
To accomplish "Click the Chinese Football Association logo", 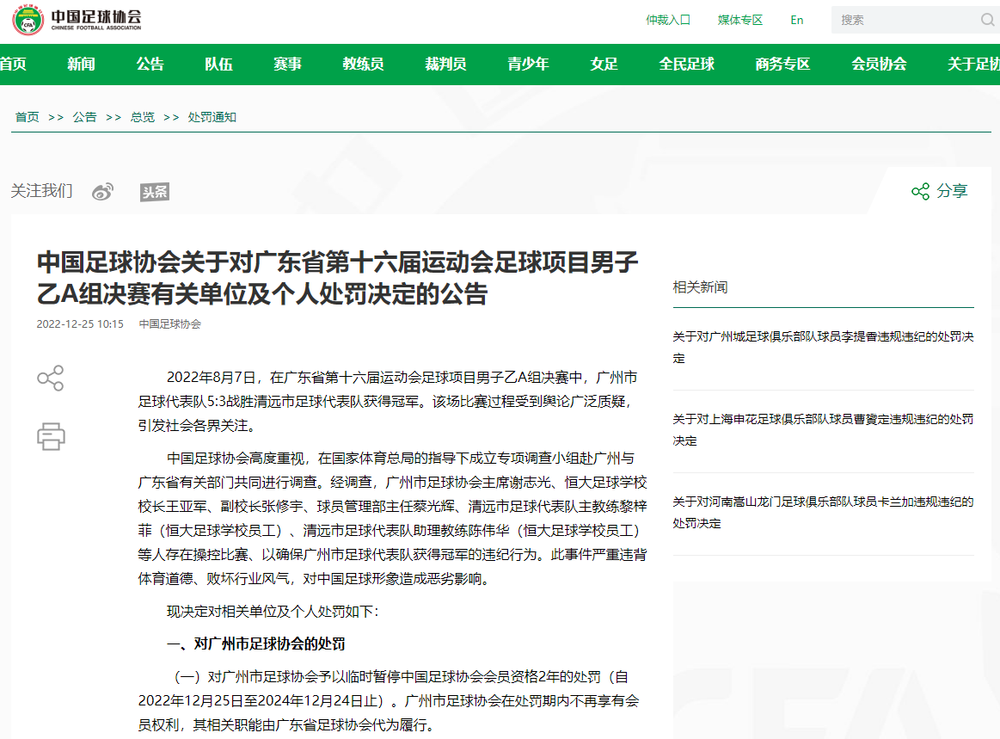I will click(x=77, y=20).
